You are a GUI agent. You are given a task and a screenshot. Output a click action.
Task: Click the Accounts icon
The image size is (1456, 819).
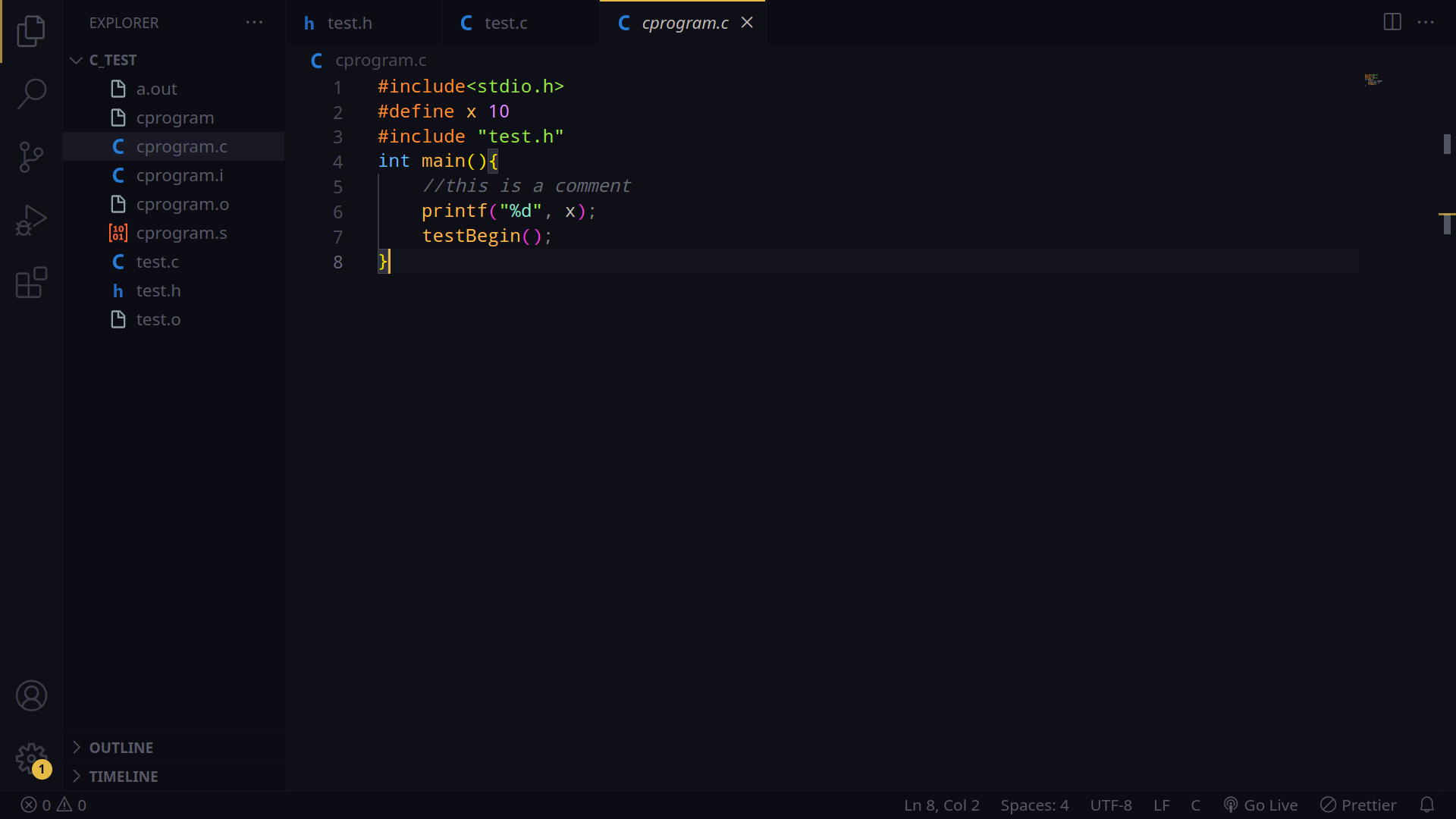pyautogui.click(x=31, y=695)
